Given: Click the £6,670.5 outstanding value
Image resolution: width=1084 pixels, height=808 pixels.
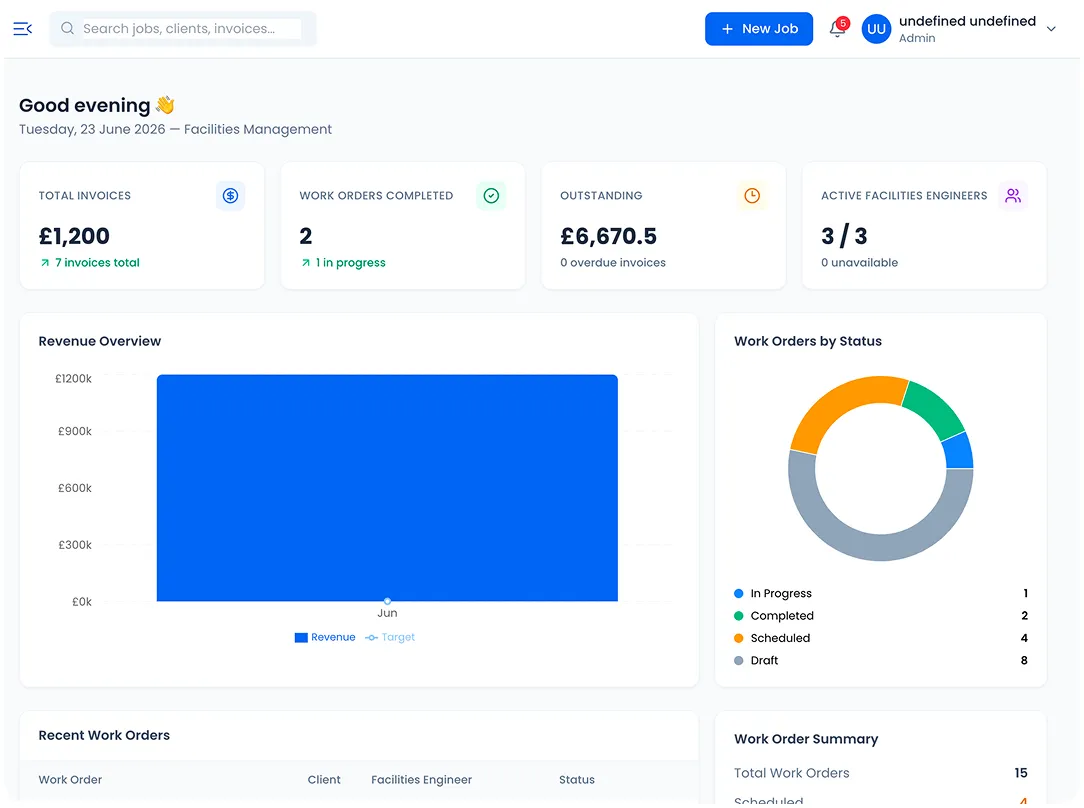Looking at the screenshot, I should click(x=608, y=236).
